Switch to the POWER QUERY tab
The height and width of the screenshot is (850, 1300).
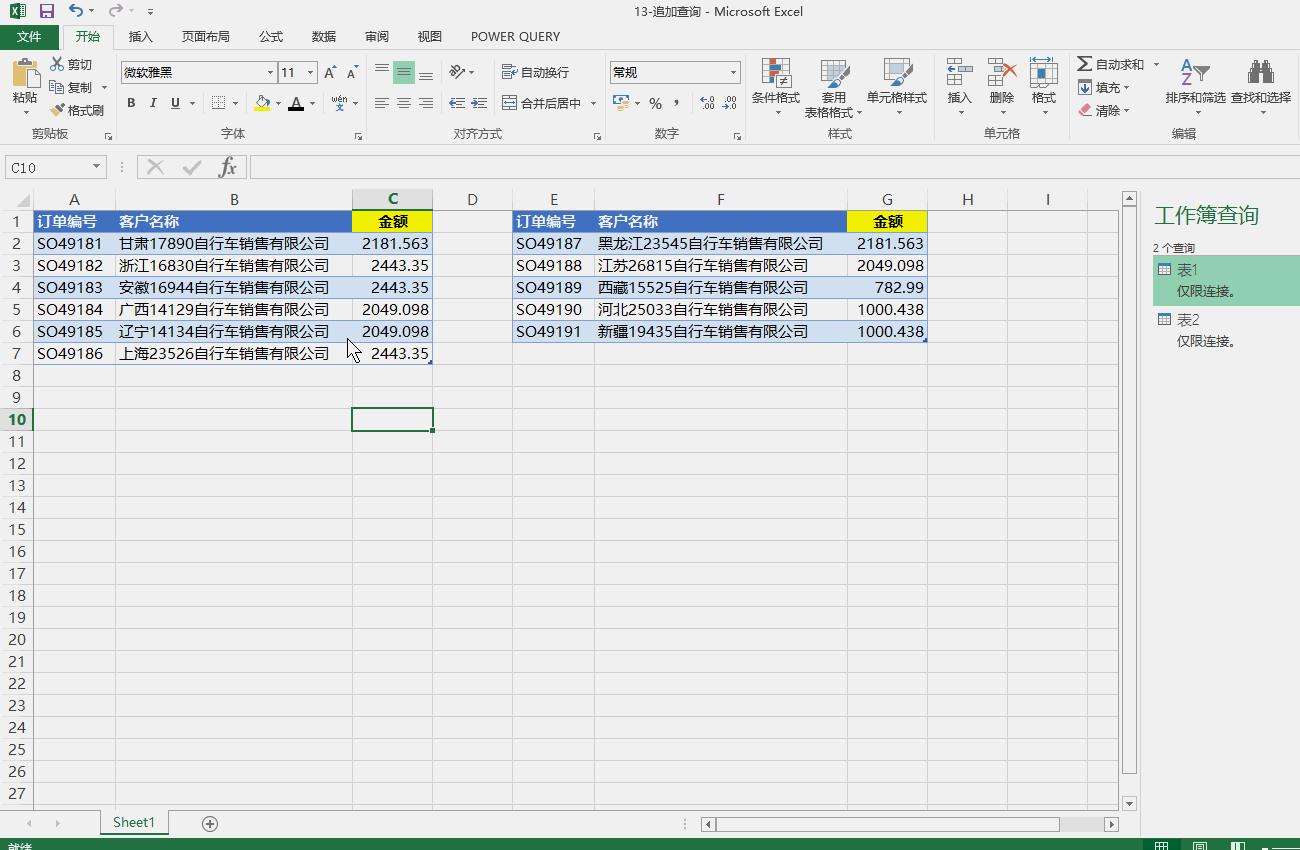coord(515,37)
